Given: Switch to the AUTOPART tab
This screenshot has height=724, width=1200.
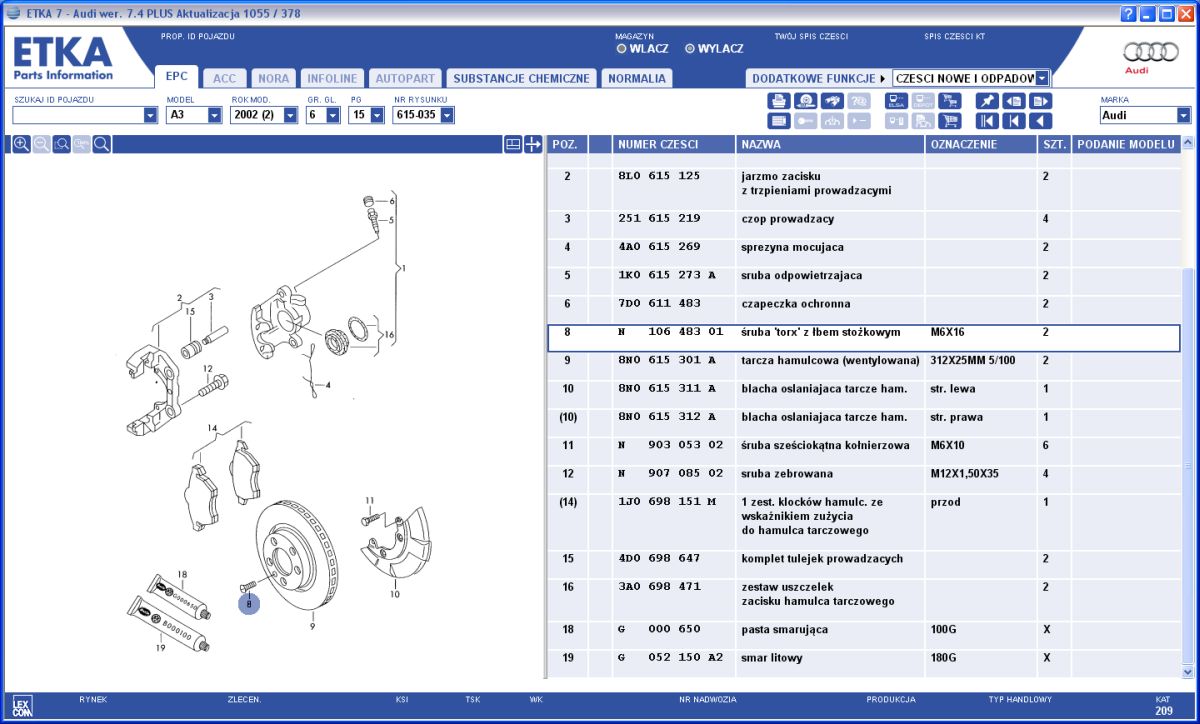Looking at the screenshot, I should tap(405, 78).
